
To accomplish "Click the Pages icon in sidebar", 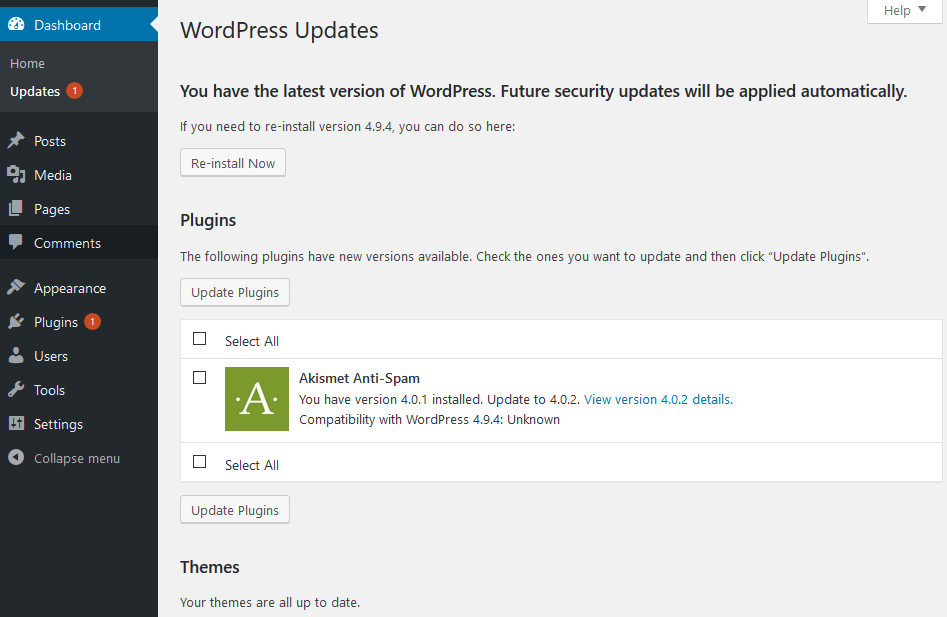I will [16, 209].
